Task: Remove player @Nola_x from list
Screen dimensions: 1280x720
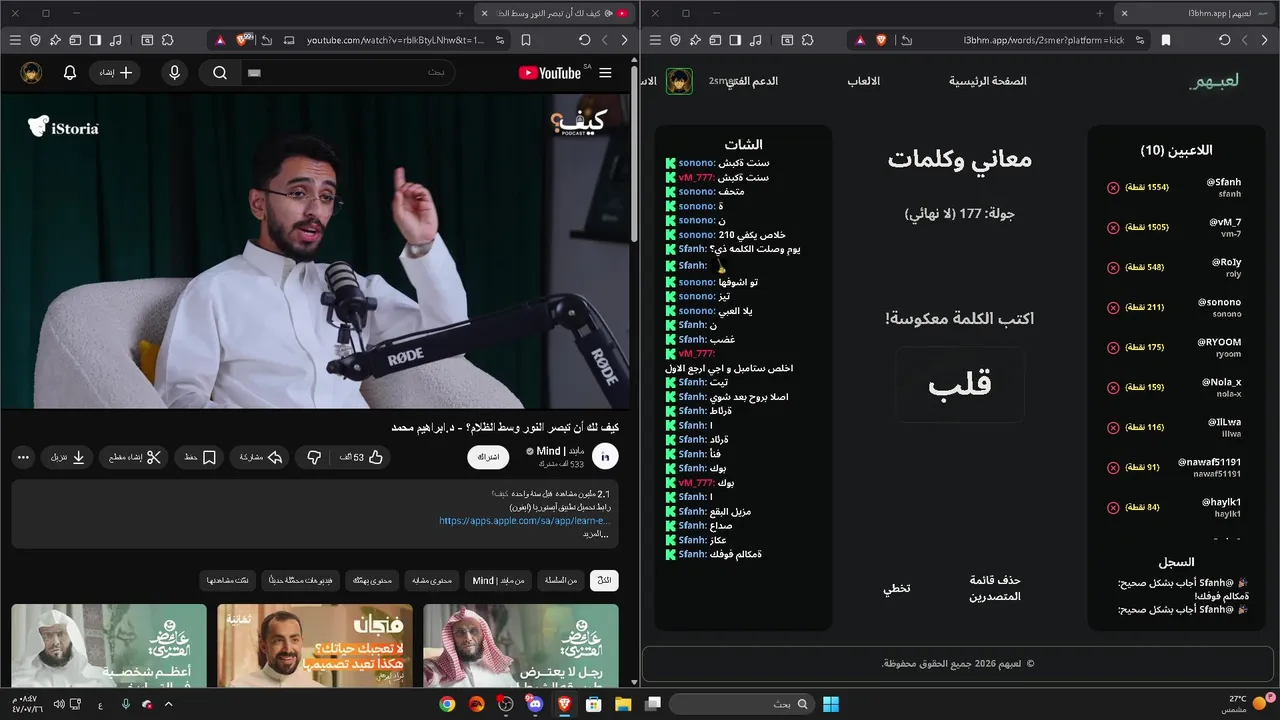Action: click(1113, 387)
